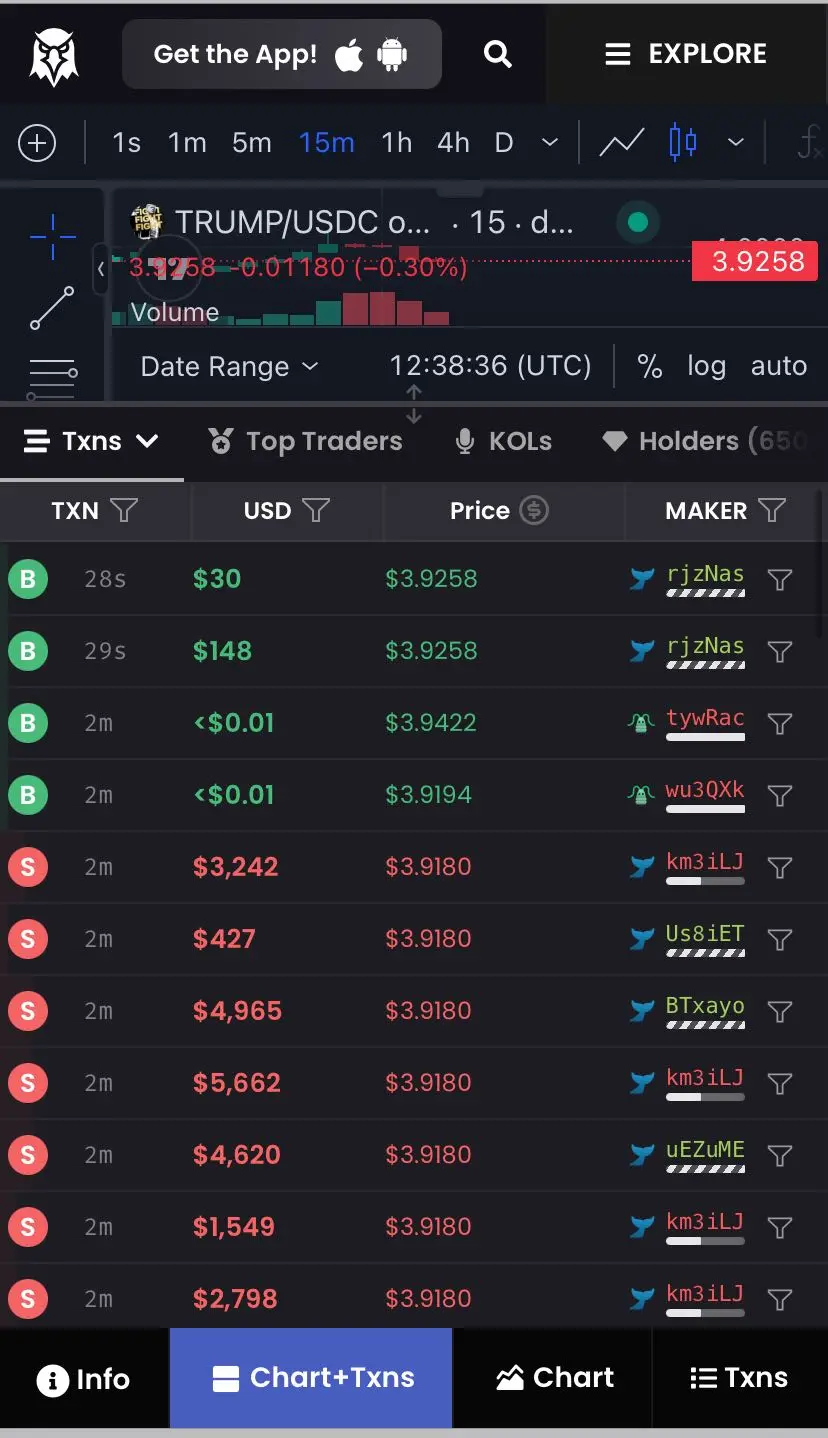This screenshot has width=828, height=1438.
Task: Open maker uEZuME wallet link
Action: pyautogui.click(x=705, y=1150)
